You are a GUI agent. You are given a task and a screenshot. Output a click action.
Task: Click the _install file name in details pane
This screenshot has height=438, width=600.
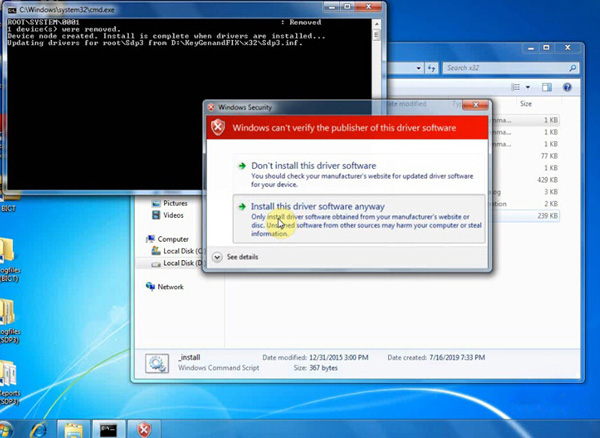[x=189, y=357]
